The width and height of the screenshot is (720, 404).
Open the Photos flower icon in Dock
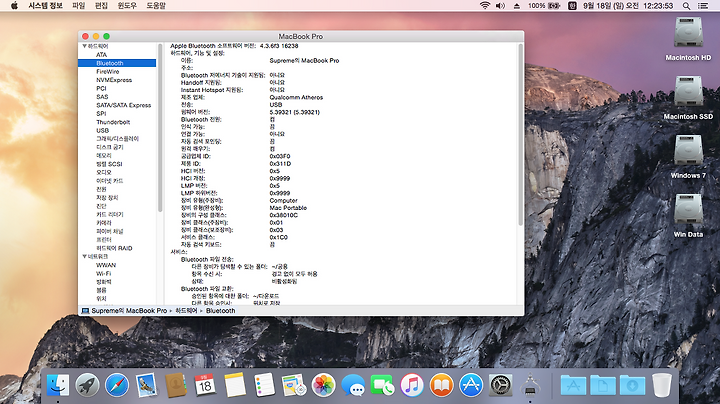323,385
